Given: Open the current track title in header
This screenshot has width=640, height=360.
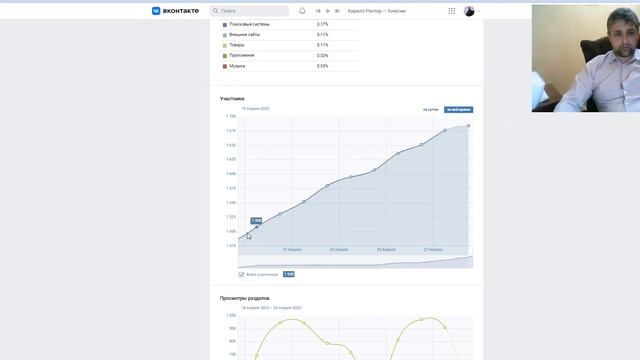Looking at the screenshot, I should click(x=376, y=11).
